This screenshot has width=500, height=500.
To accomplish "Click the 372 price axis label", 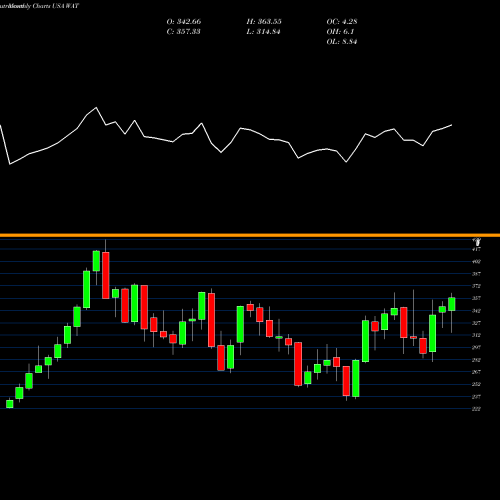I will 477,286.
